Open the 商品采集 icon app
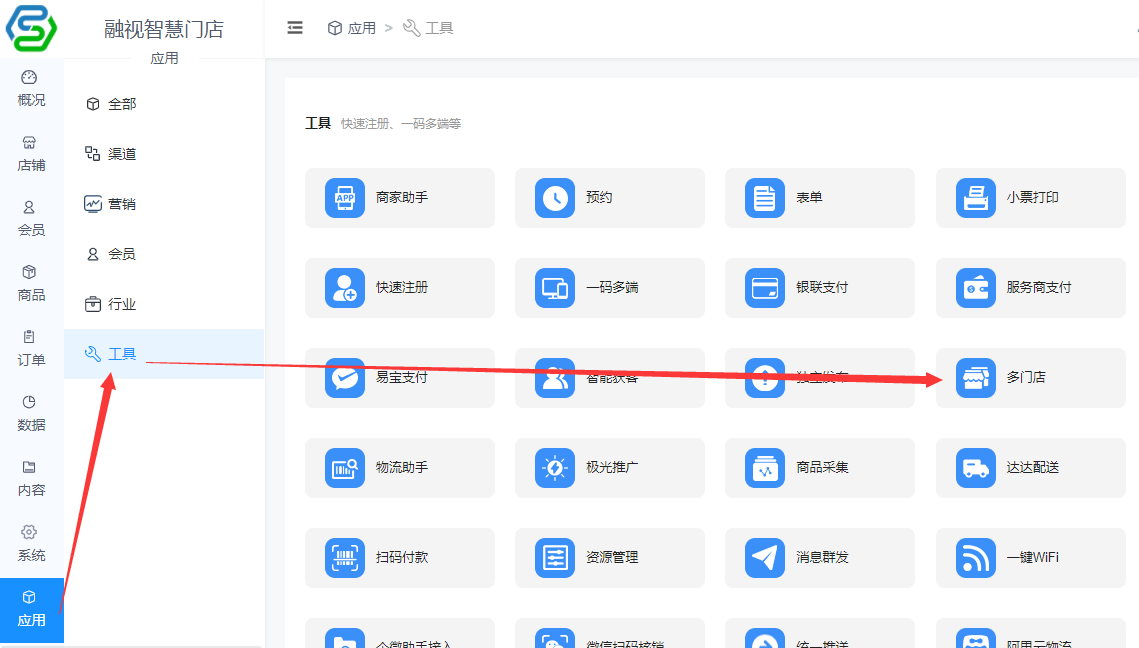This screenshot has height=648, width=1139. (819, 468)
